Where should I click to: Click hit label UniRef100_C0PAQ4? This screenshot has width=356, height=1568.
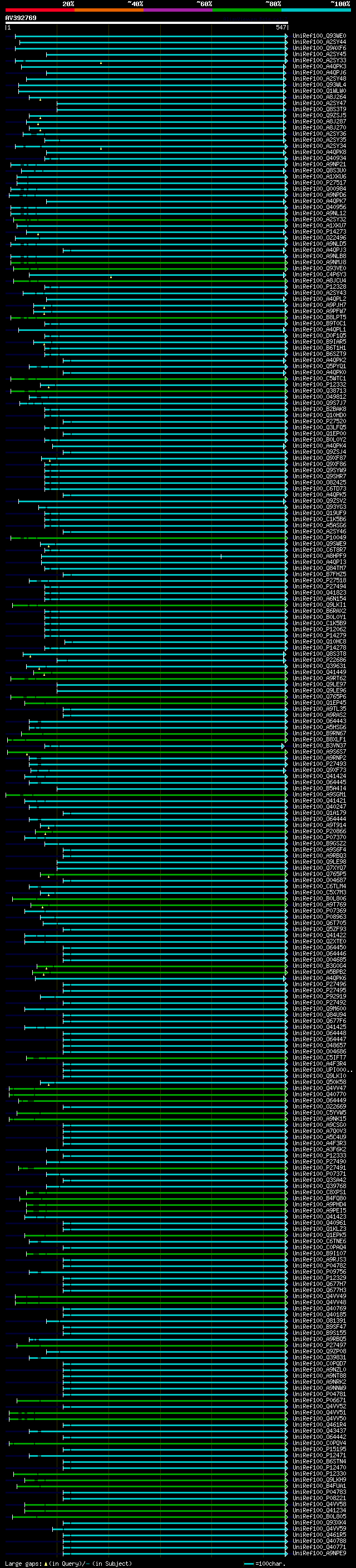pyautogui.click(x=319, y=1248)
